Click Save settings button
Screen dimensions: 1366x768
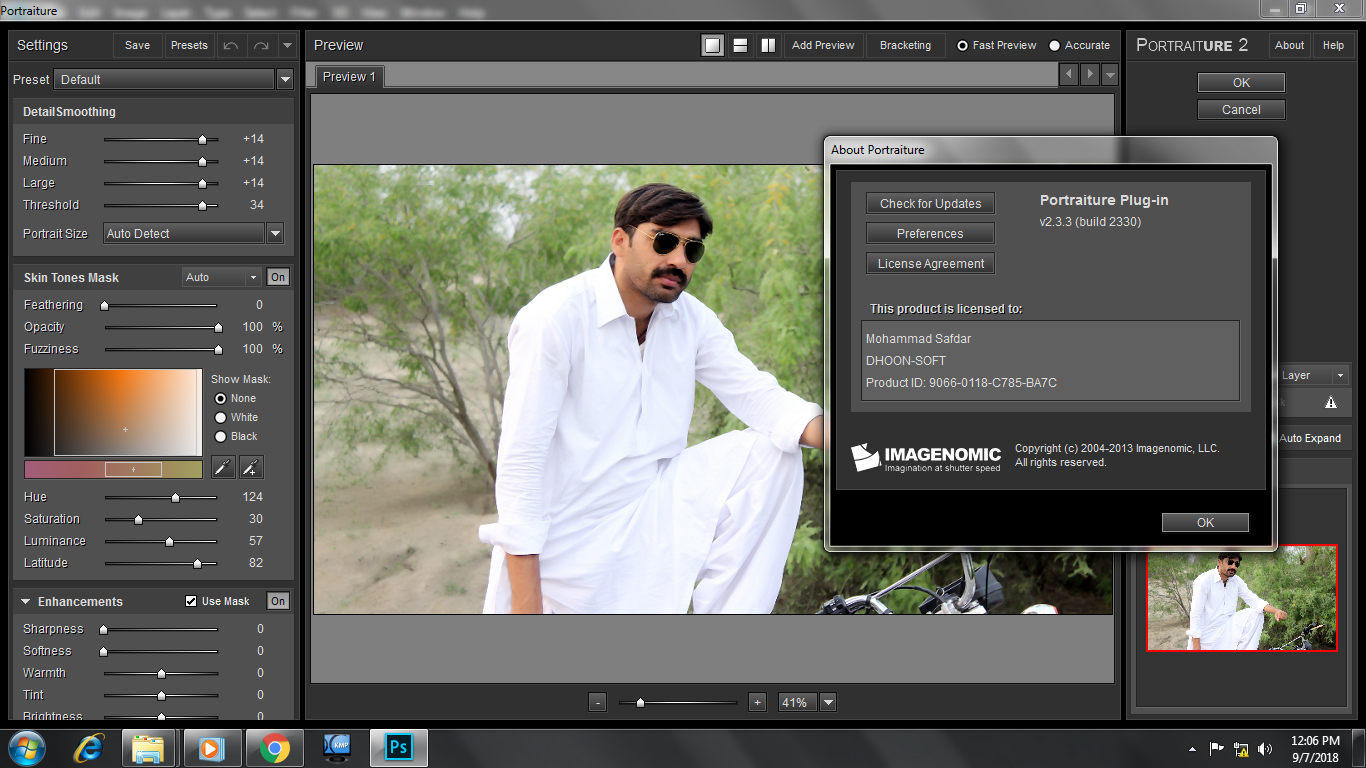pos(138,45)
